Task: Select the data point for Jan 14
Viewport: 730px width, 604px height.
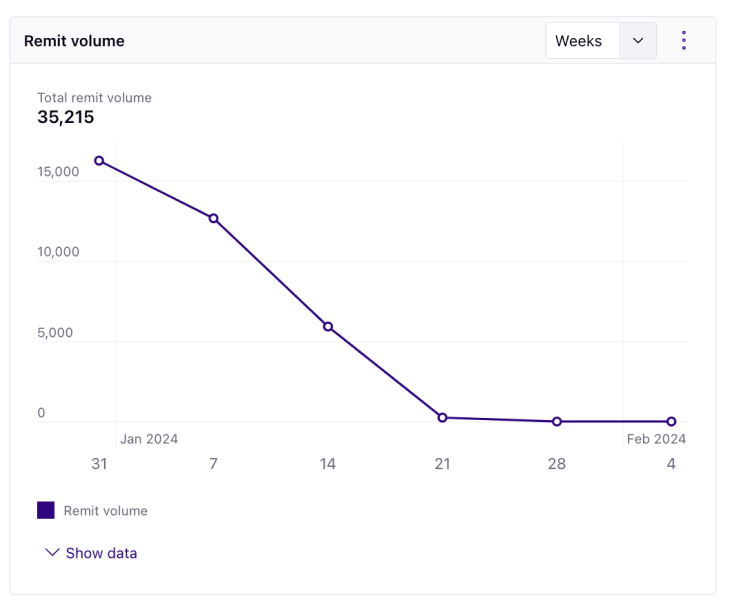Action: [x=328, y=326]
